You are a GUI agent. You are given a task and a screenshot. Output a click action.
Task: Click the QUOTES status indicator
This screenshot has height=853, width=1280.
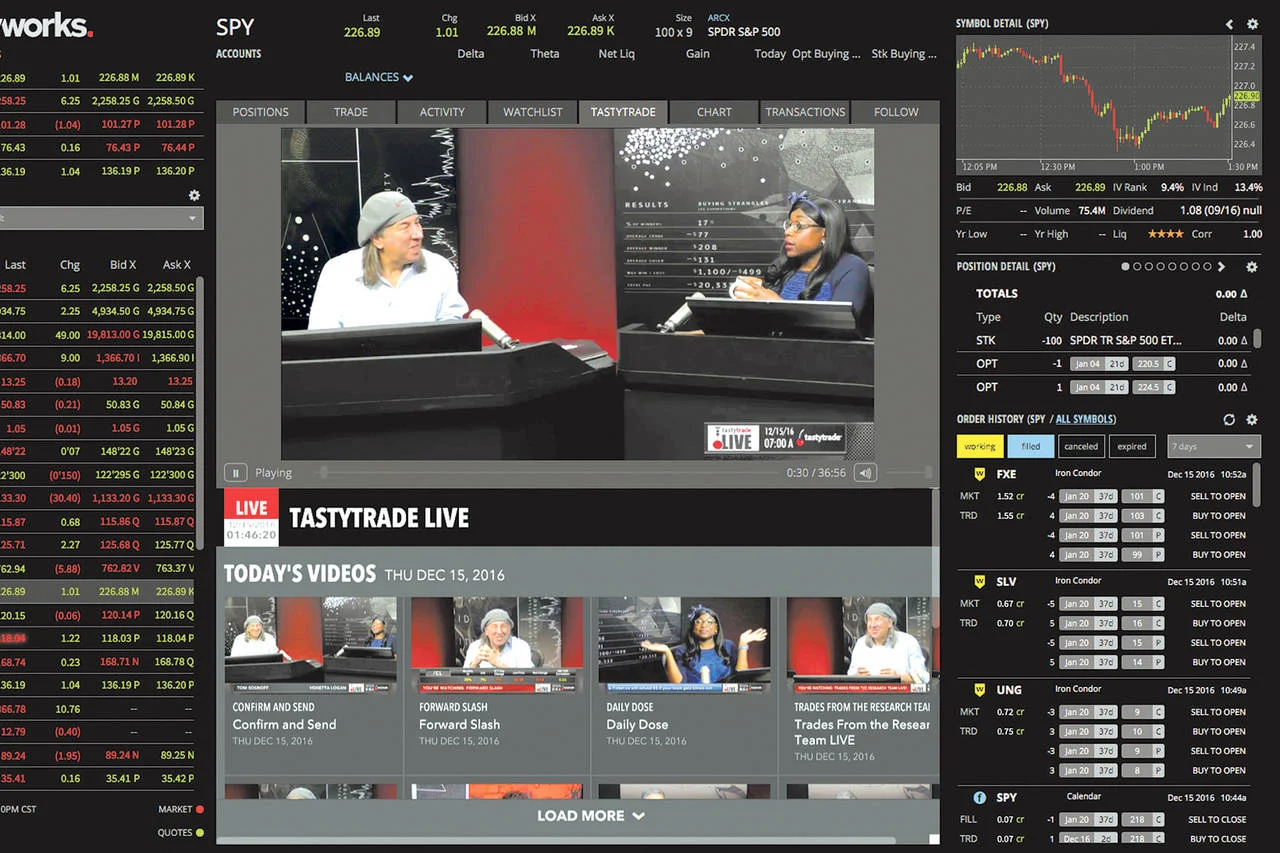pyautogui.click(x=199, y=832)
